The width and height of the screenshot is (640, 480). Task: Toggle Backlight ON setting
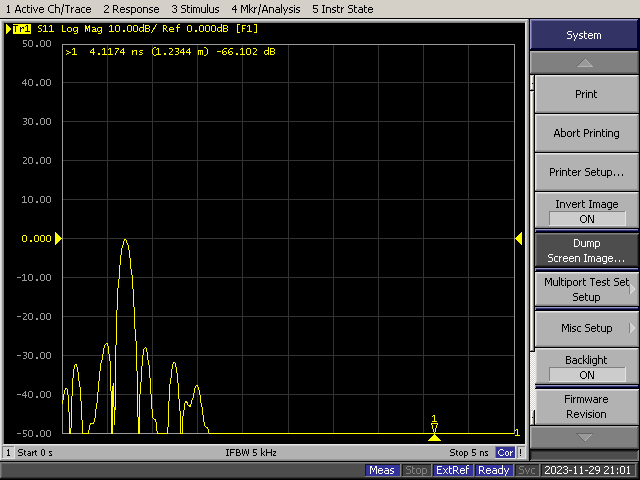coord(586,367)
